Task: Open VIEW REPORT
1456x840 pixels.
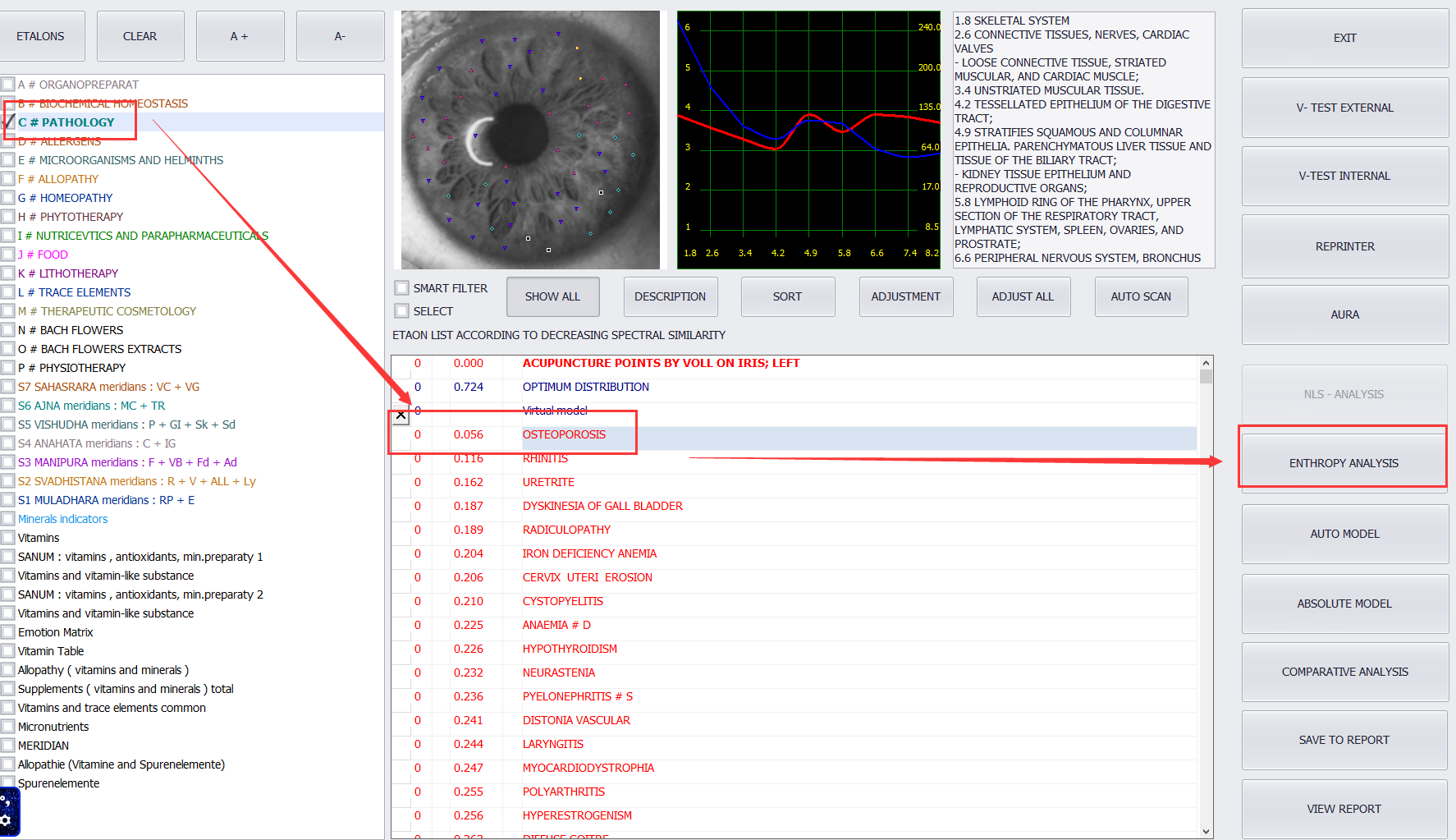Action: click(1344, 809)
